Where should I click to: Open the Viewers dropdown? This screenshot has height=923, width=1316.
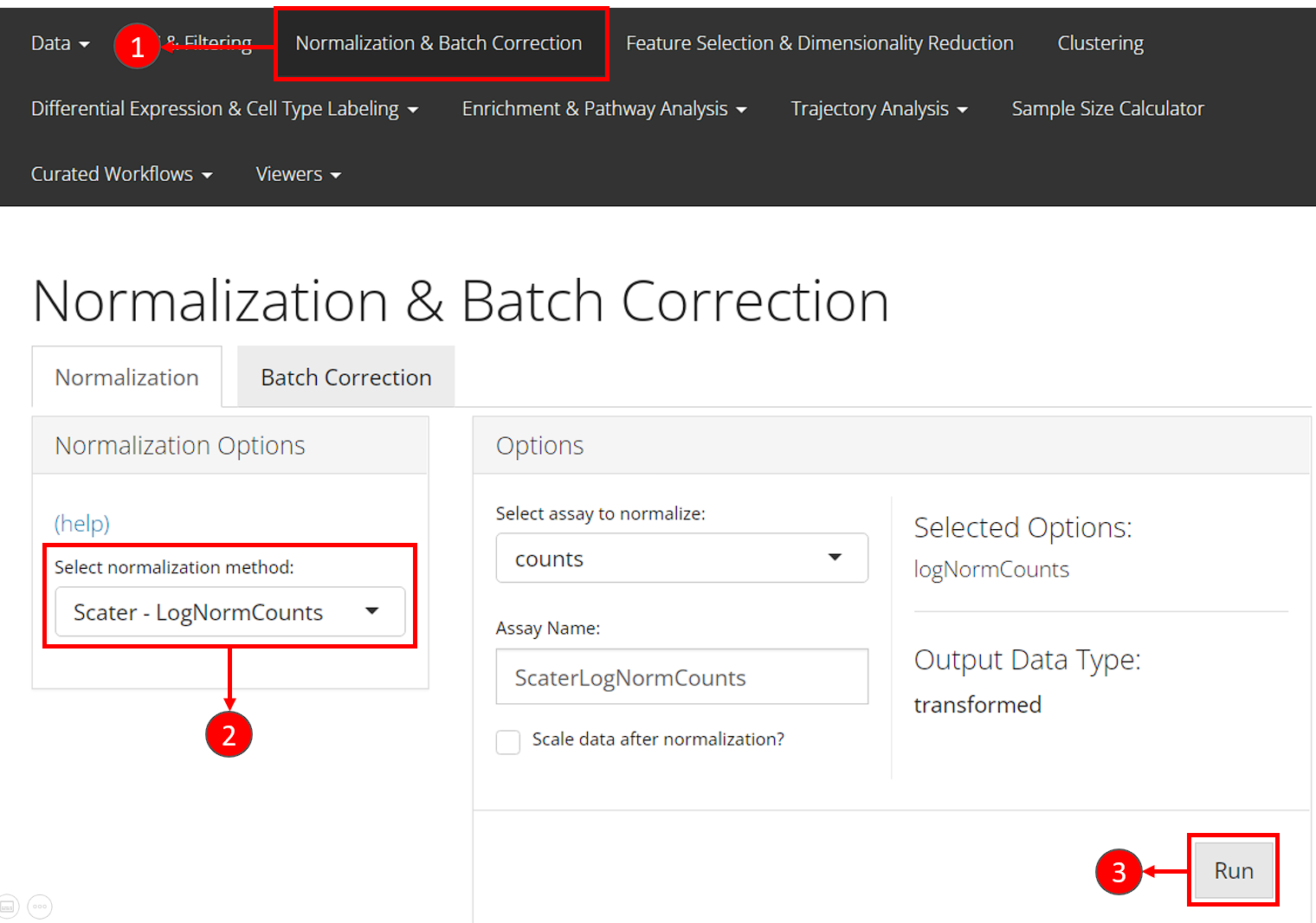[298, 174]
